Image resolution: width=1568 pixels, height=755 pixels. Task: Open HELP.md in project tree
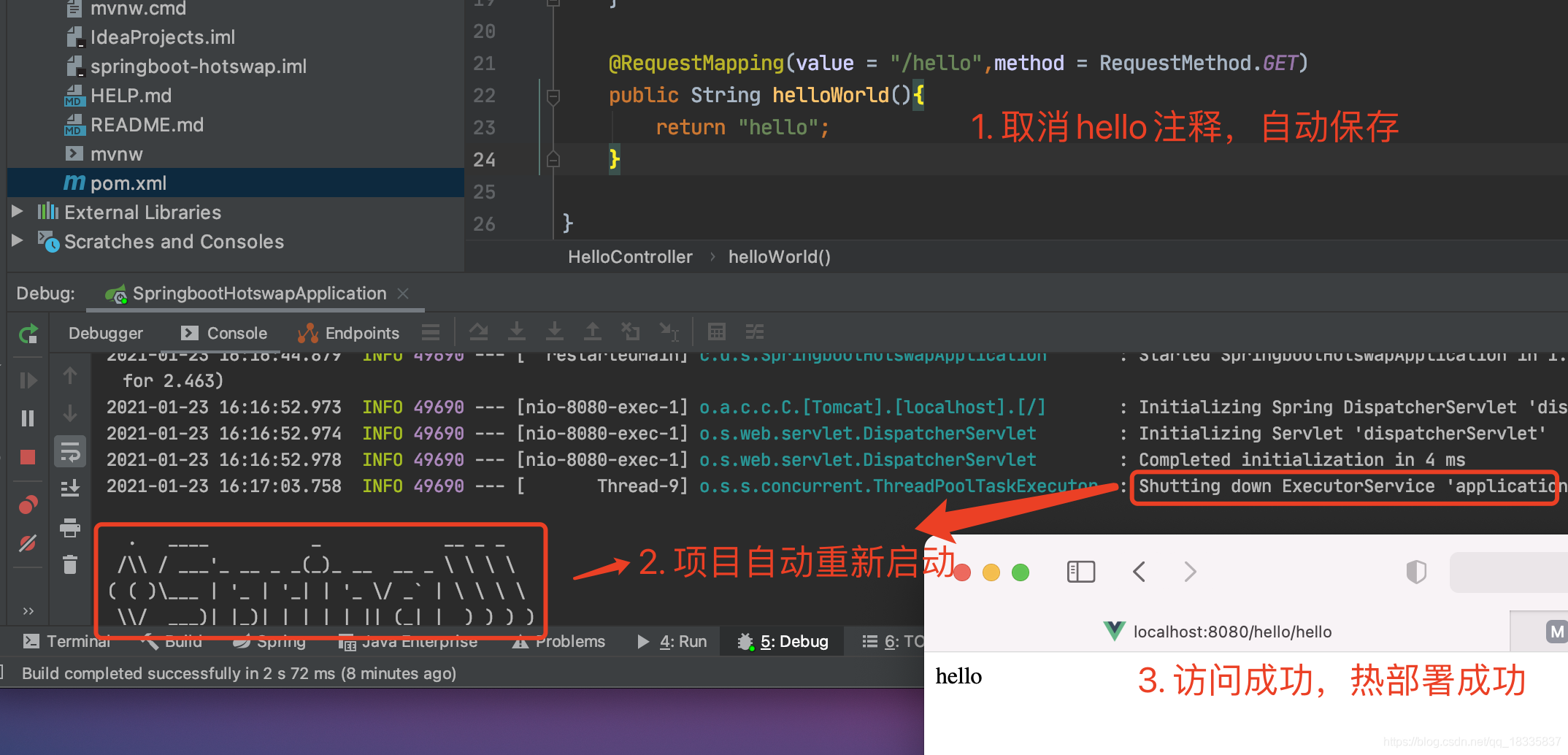click(118, 96)
